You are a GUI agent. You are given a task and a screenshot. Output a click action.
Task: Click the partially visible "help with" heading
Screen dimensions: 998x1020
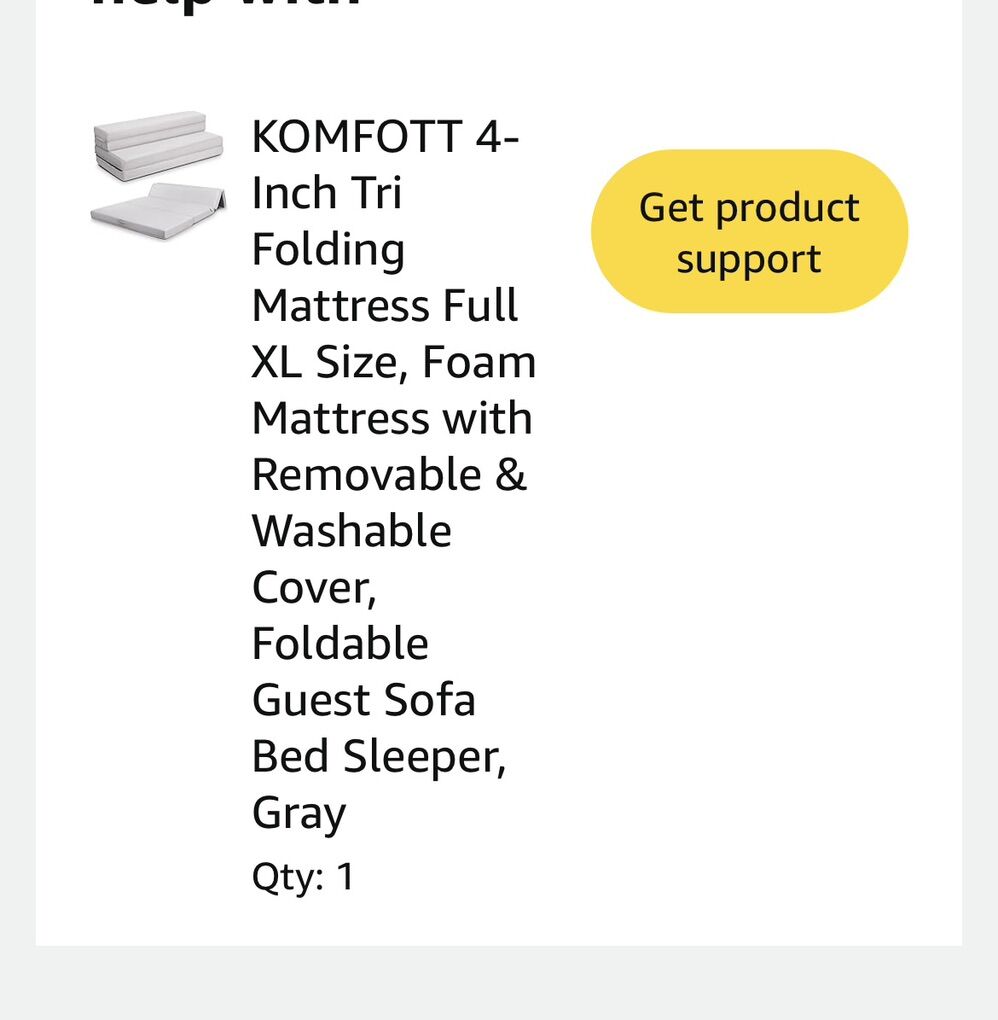[x=225, y=5]
